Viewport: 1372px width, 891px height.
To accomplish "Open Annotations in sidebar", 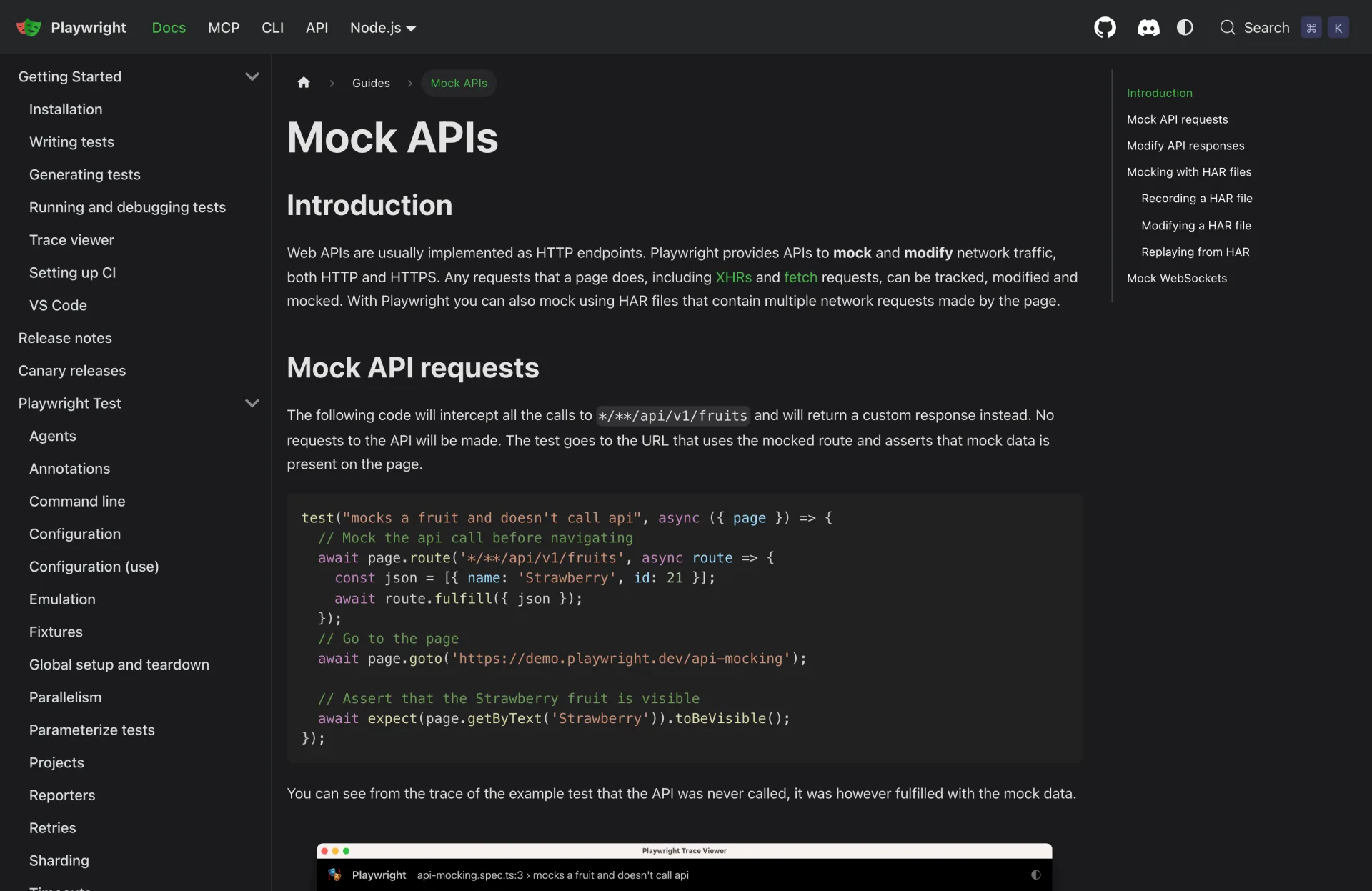I will pyautogui.click(x=69, y=469).
